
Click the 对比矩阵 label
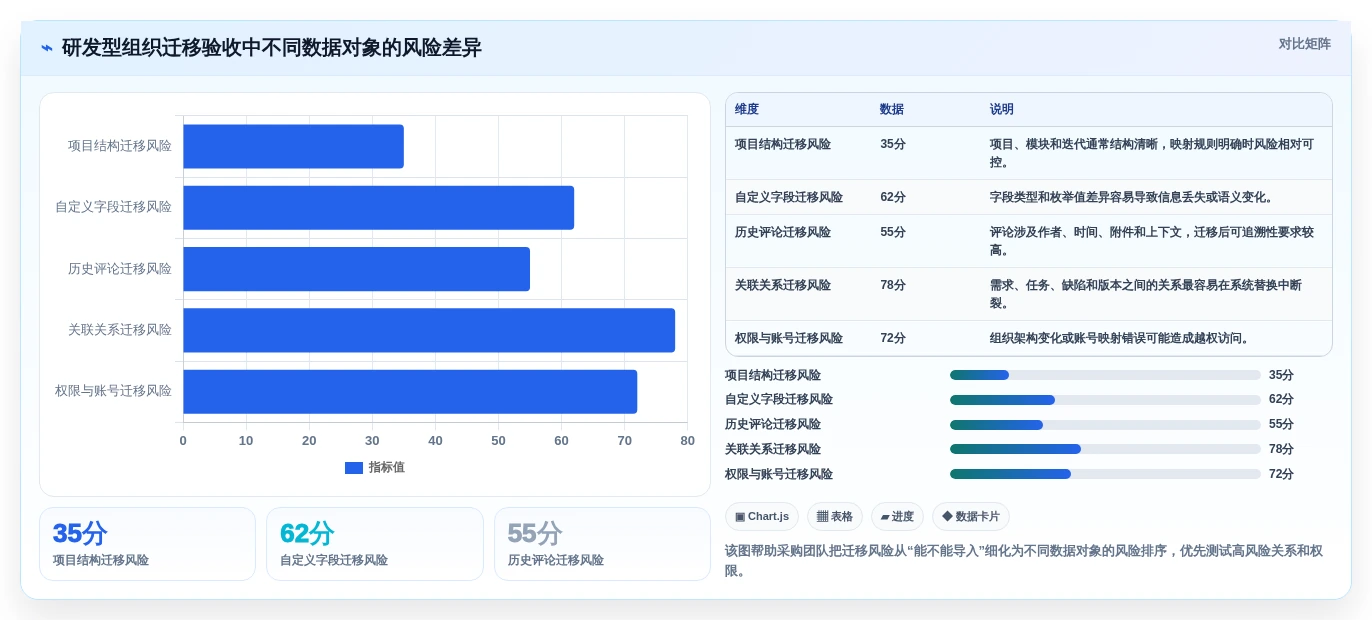(1304, 44)
